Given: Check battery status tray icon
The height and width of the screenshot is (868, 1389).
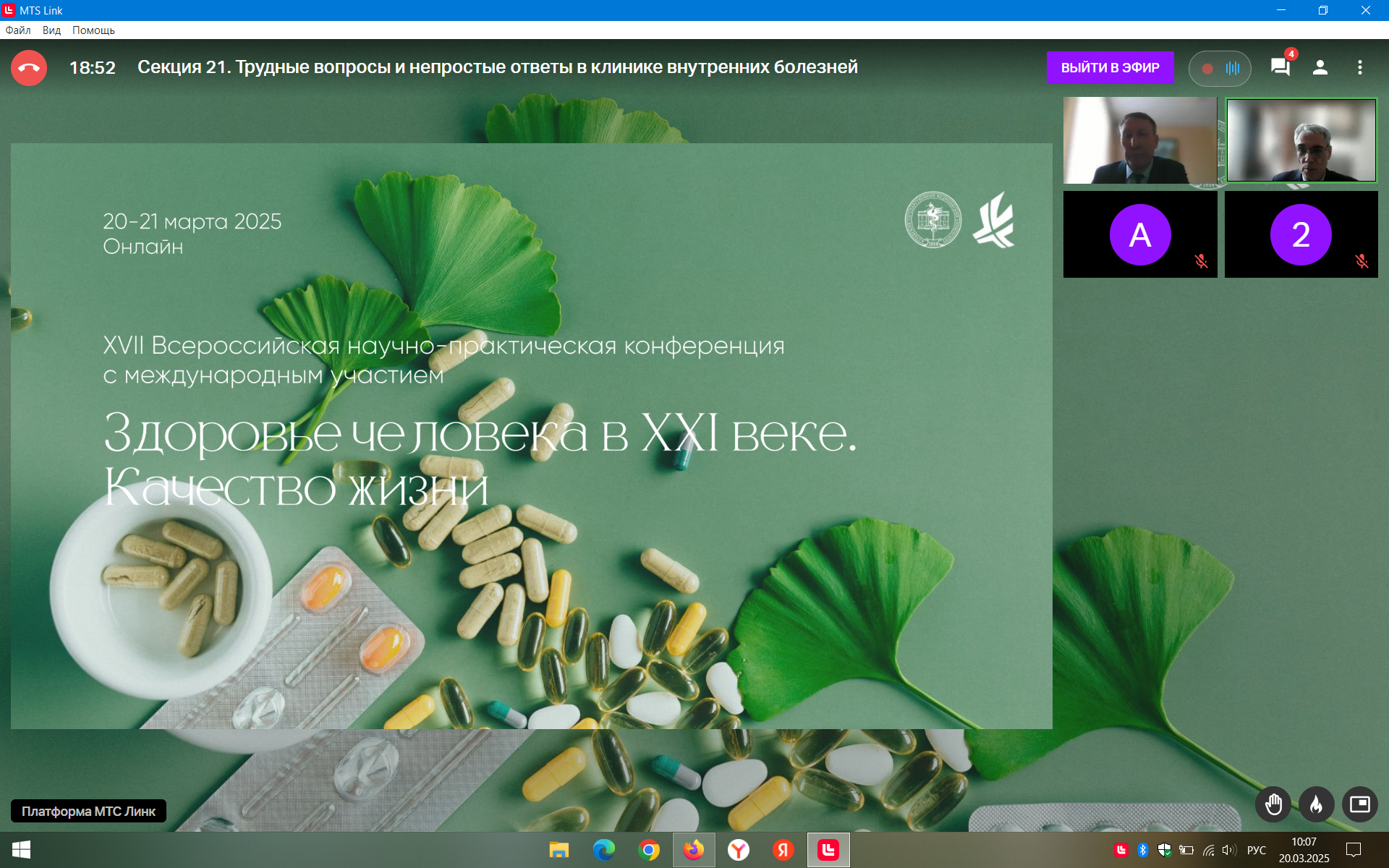Looking at the screenshot, I should (1186, 850).
